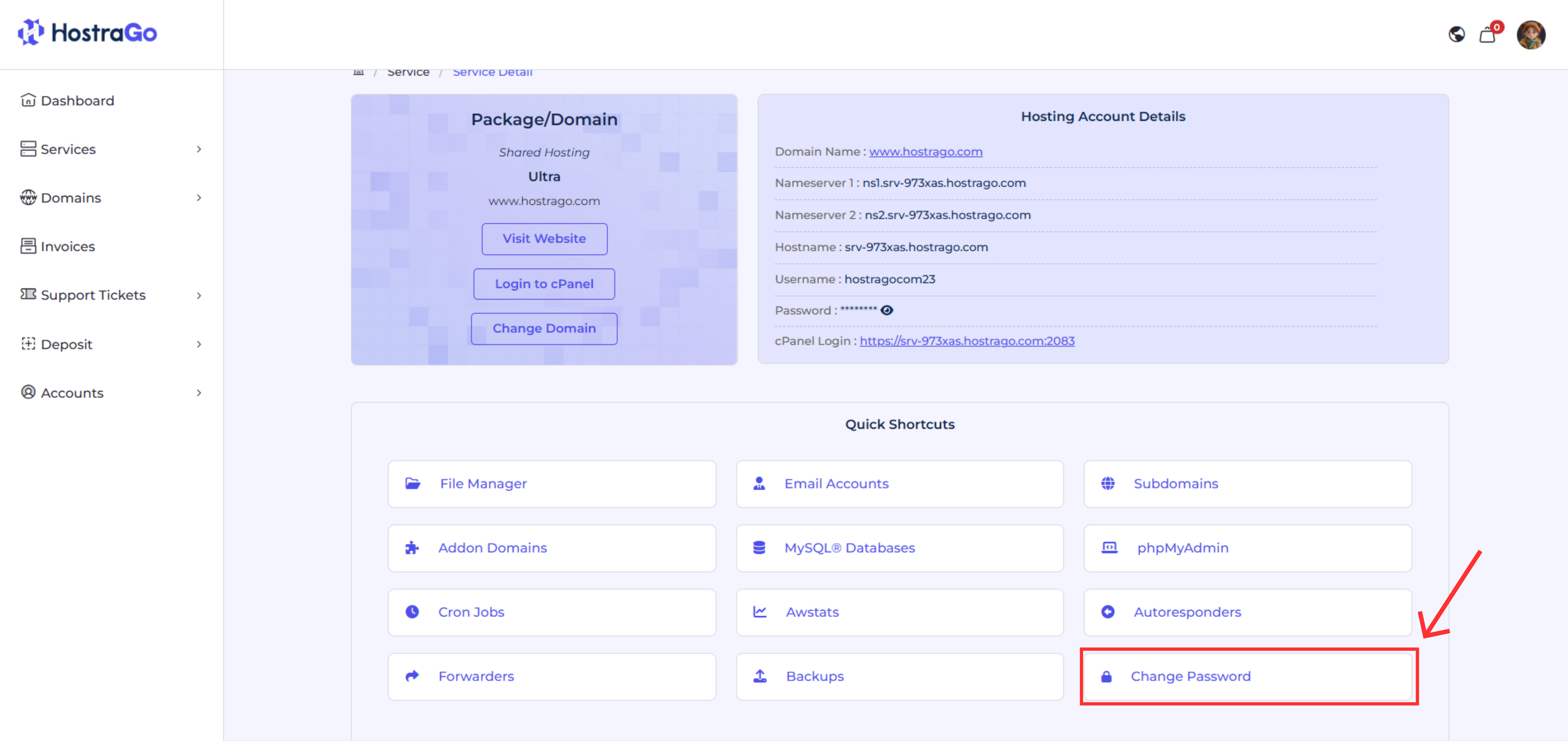The height and width of the screenshot is (741, 1568).
Task: Click the MySQL Databases stack icon
Action: [759, 548]
